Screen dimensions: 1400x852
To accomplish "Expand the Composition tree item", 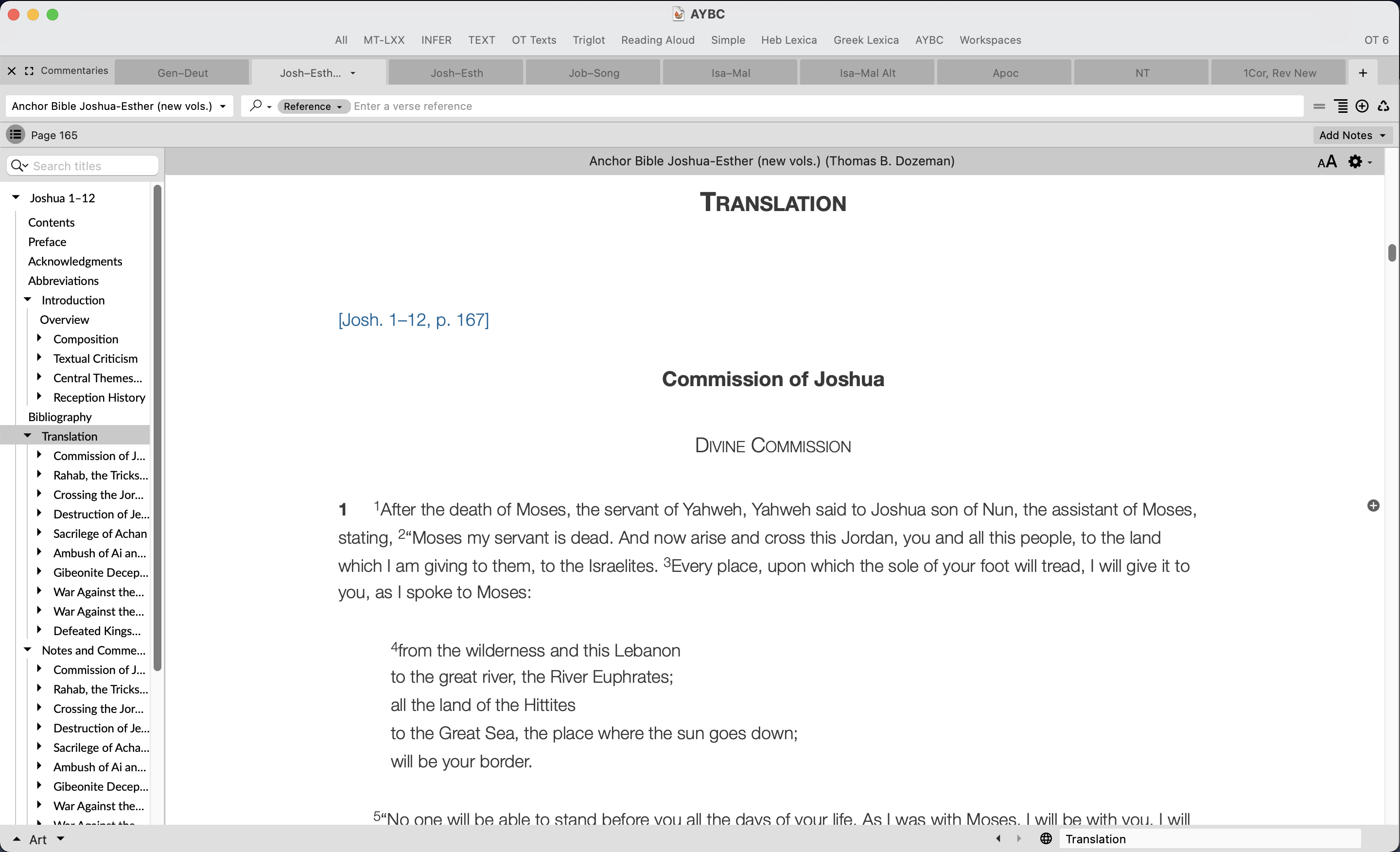I will coord(39,338).
